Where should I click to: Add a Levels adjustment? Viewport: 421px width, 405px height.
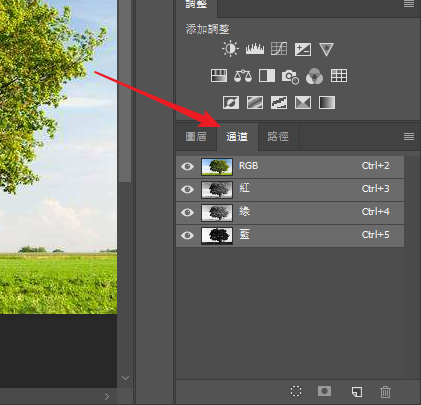coord(255,49)
